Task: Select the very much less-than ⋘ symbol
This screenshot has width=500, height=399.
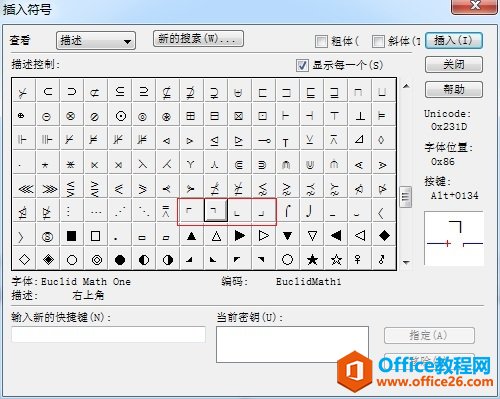Action: (24, 187)
